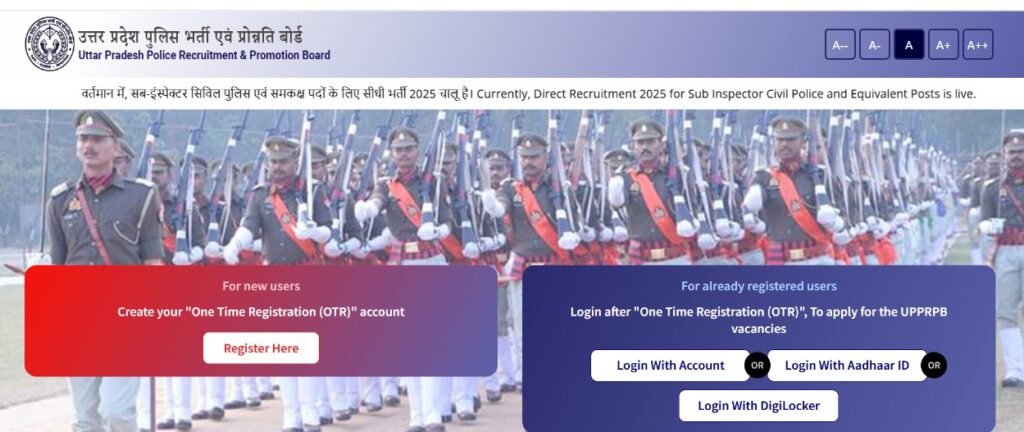The width and height of the screenshot is (1024, 432).
Task: Select the A++ largest font size button
Action: [978, 44]
